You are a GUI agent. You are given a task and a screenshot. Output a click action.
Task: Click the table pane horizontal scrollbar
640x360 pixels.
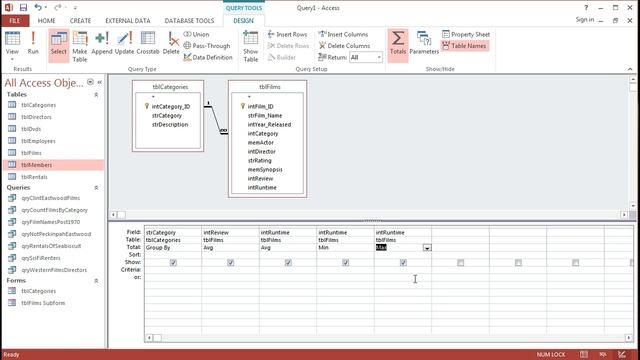369,214
